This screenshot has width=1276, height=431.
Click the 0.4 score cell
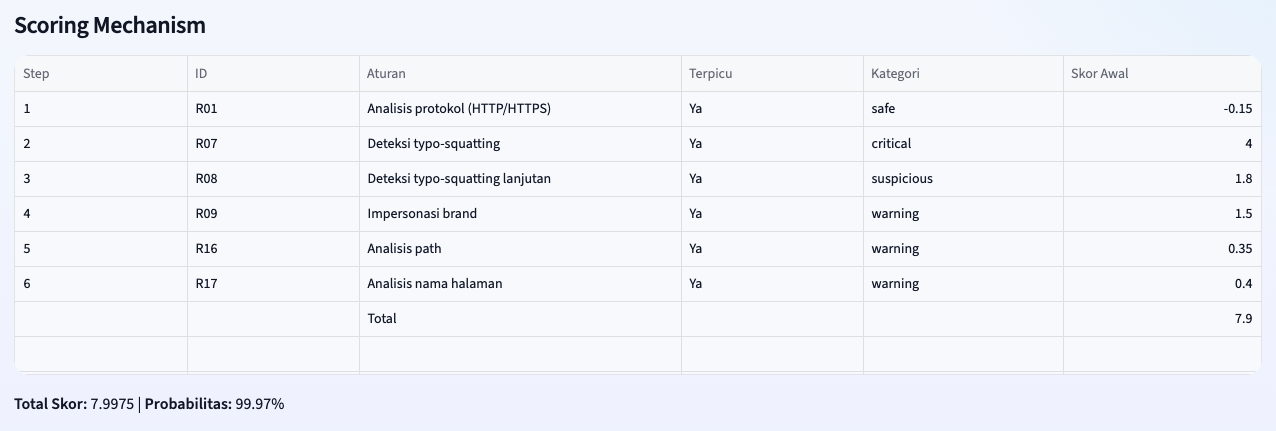pyautogui.click(x=1162, y=284)
